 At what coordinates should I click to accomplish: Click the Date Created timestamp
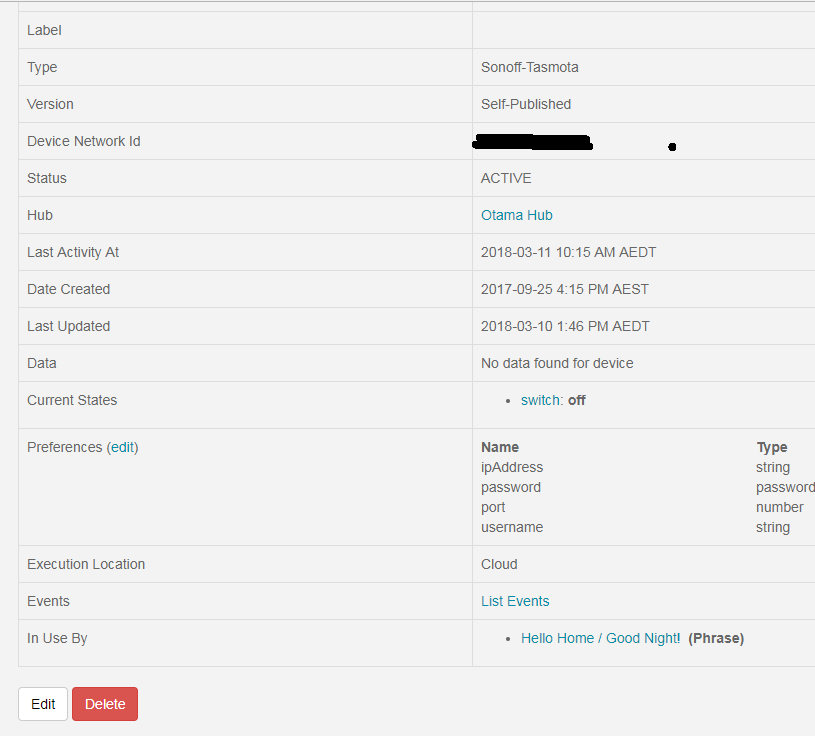(565, 289)
